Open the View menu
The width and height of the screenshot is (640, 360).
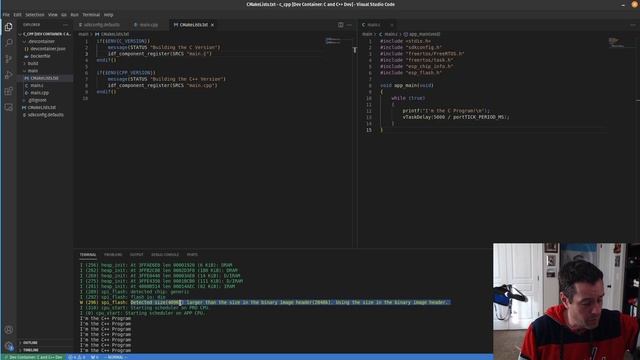53,15
